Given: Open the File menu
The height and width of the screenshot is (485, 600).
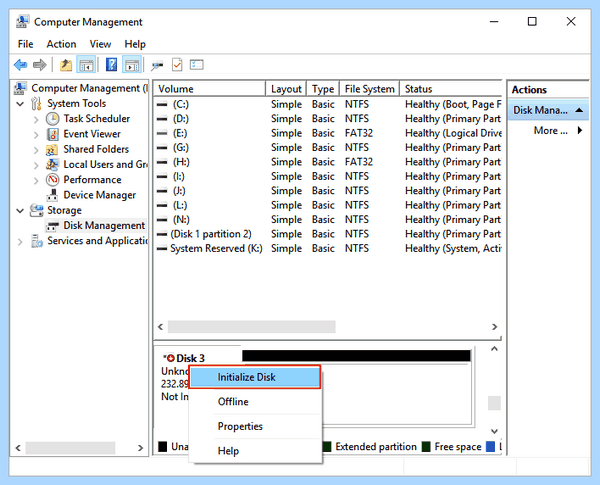Looking at the screenshot, I should pos(25,44).
